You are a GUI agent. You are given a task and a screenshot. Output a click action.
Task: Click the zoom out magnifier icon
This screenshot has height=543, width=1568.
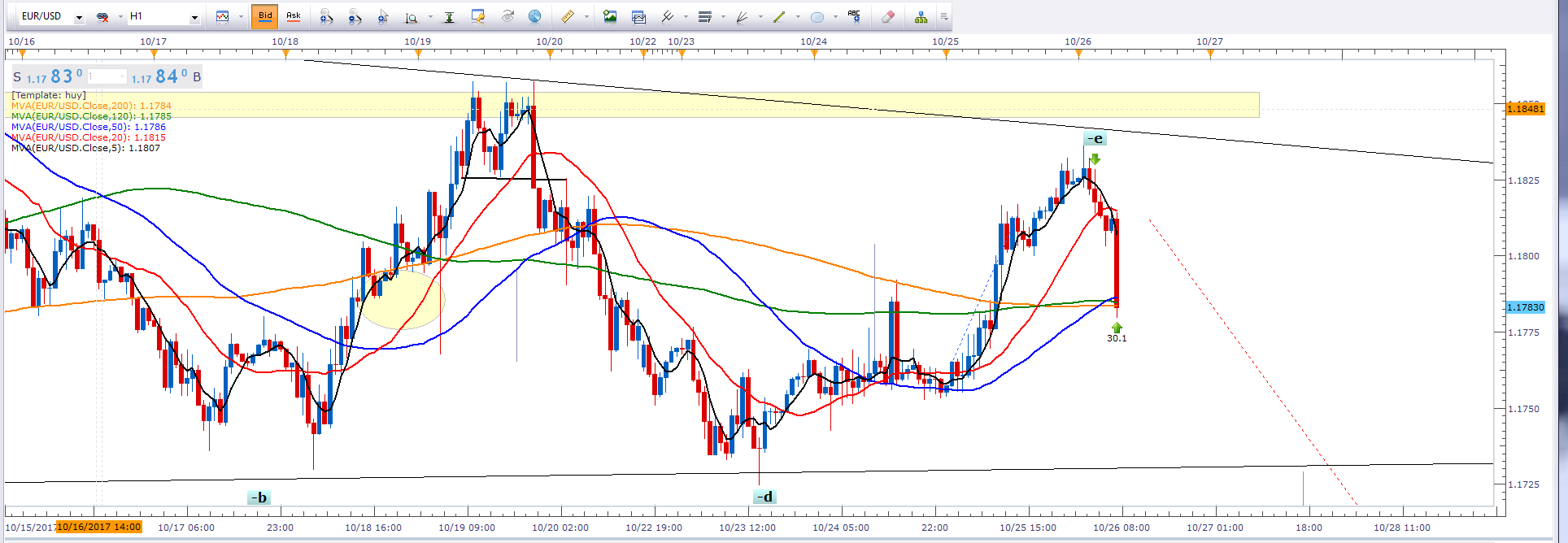[x=355, y=16]
